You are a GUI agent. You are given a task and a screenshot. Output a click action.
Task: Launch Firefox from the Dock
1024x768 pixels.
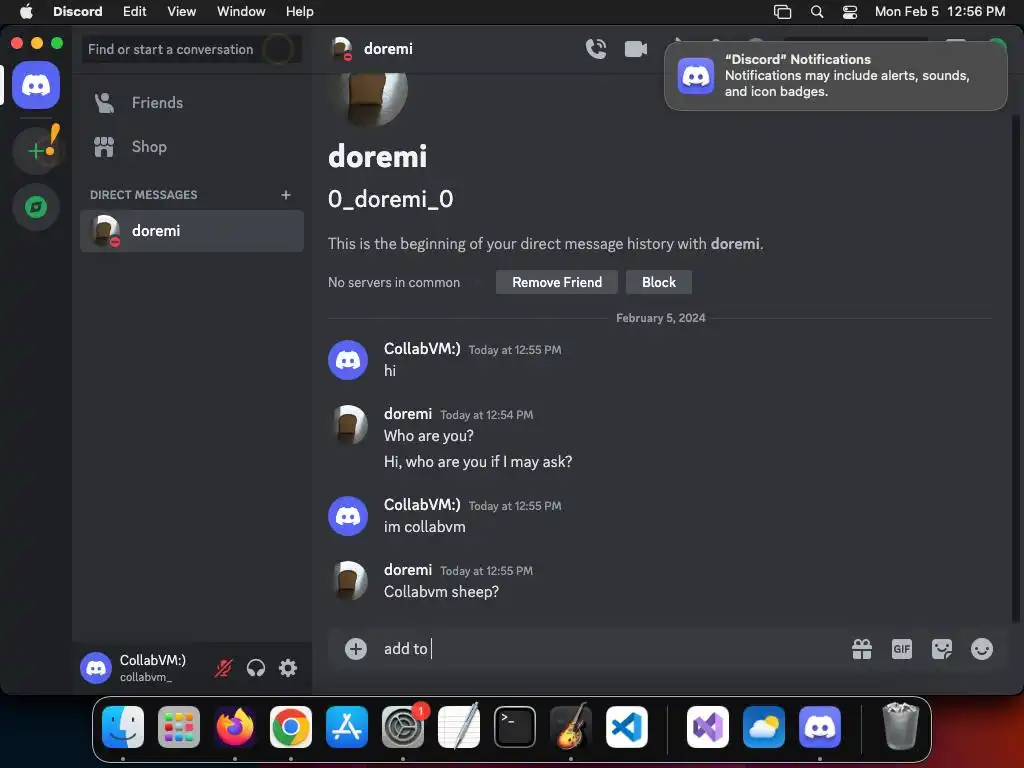pyautogui.click(x=235, y=727)
